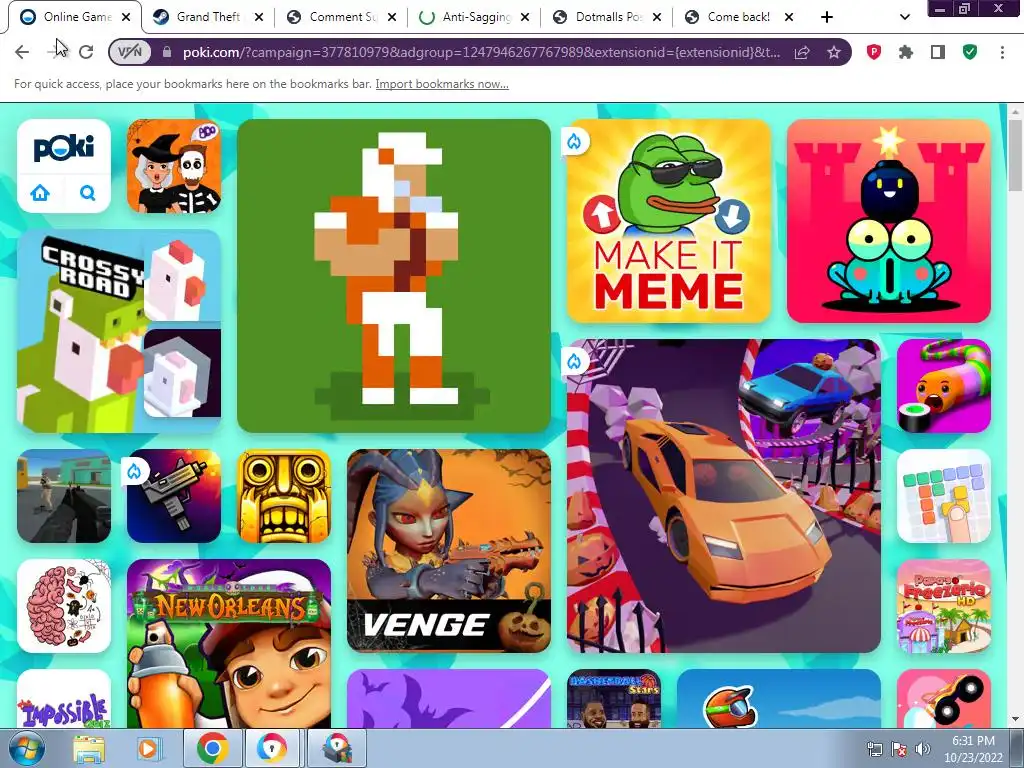This screenshot has height=768, width=1024.
Task: Open the Windows Start menu
Action: coord(27,750)
